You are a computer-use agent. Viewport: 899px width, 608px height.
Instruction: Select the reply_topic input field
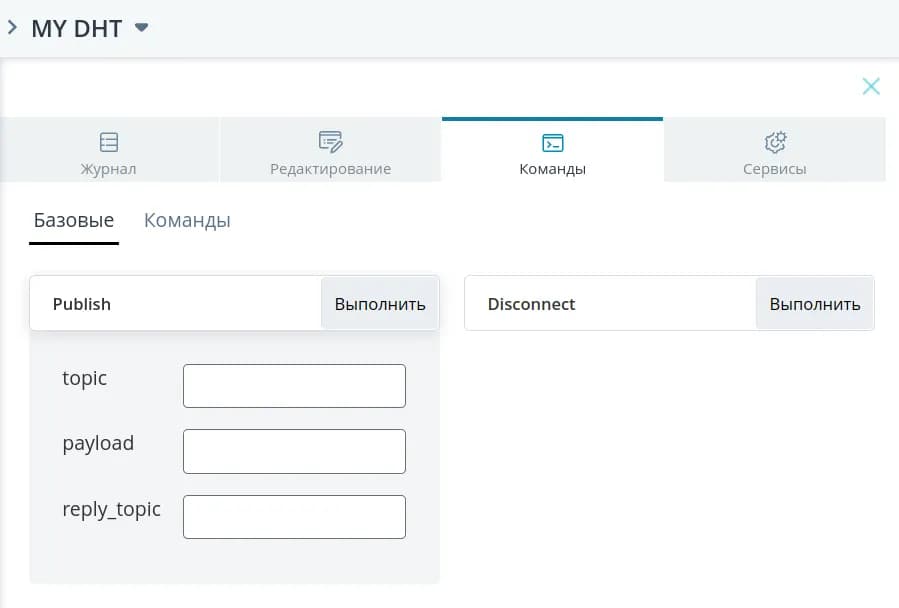pyautogui.click(x=294, y=517)
